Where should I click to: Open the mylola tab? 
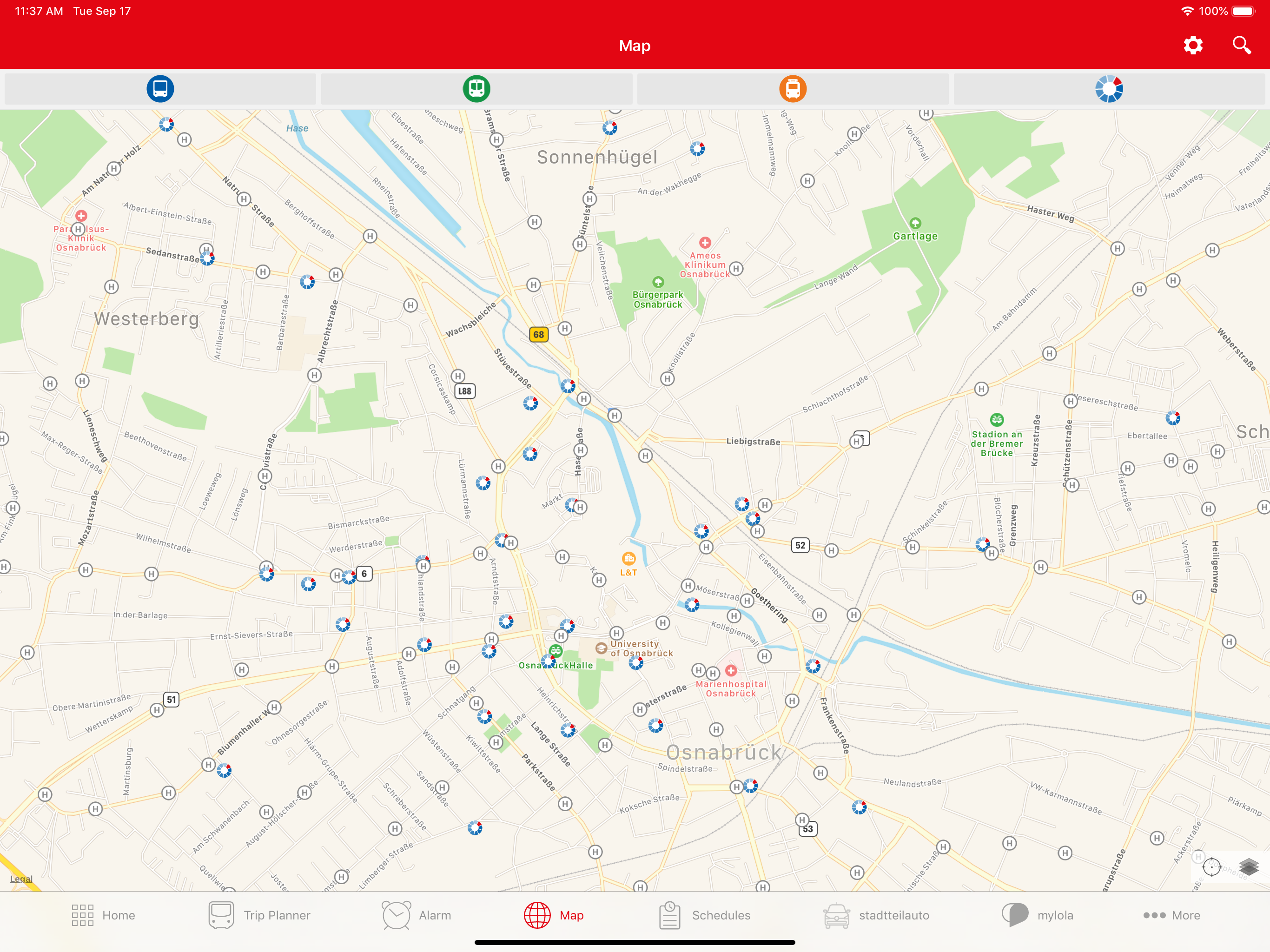coord(1038,915)
